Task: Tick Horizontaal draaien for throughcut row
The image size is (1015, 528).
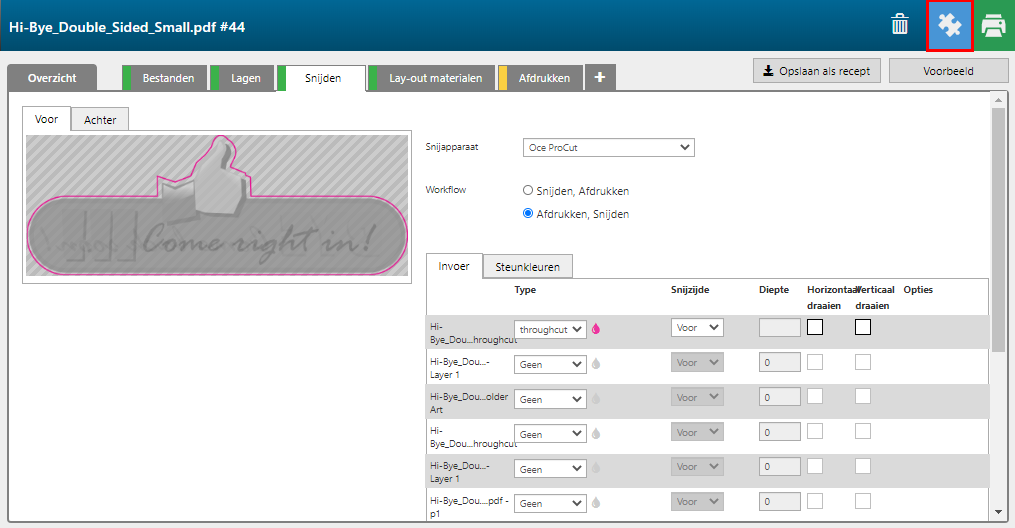Action: [x=815, y=327]
